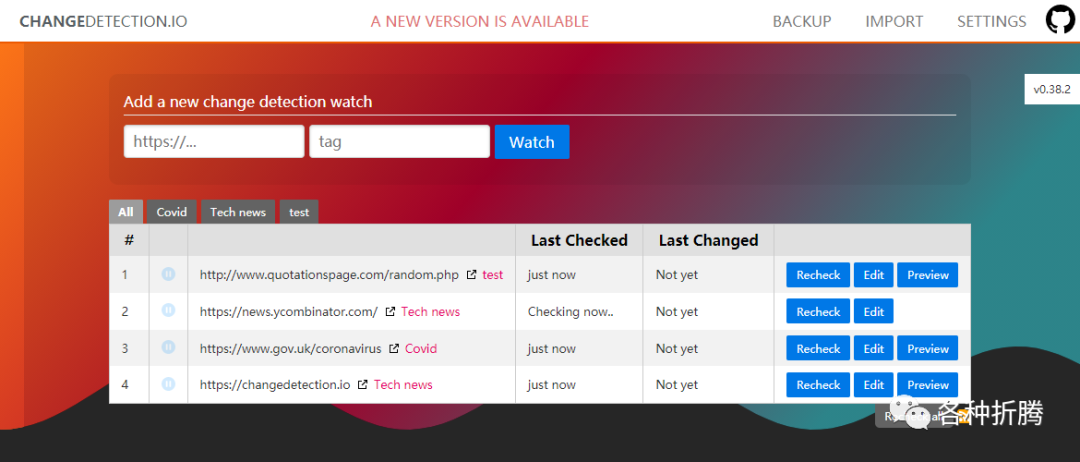
Task: Click the quotationspage.com/random.php URL text
Action: click(329, 275)
